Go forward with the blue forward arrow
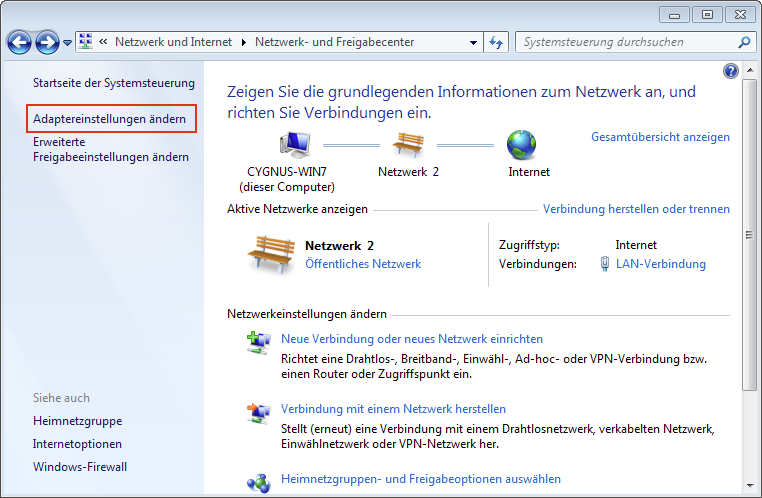 pos(47,43)
